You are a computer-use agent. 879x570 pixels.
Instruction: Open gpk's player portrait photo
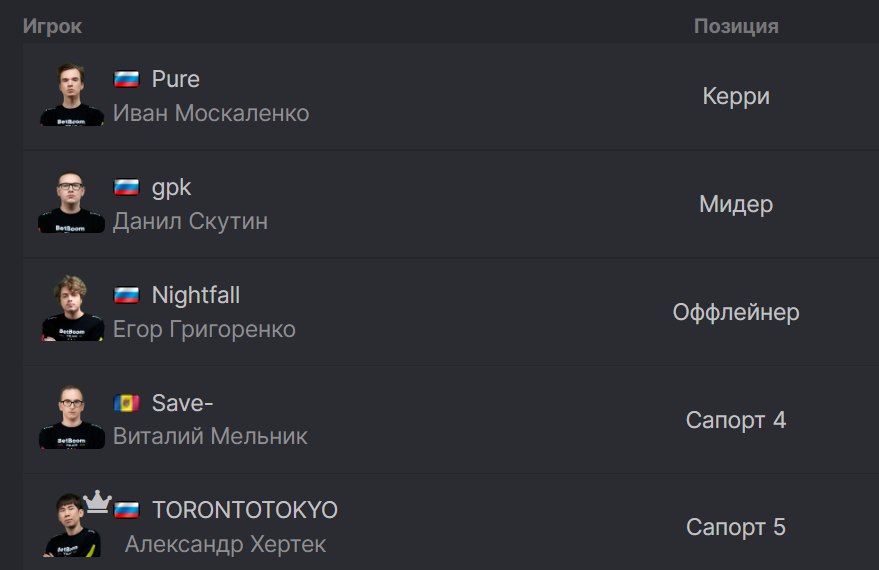71,202
